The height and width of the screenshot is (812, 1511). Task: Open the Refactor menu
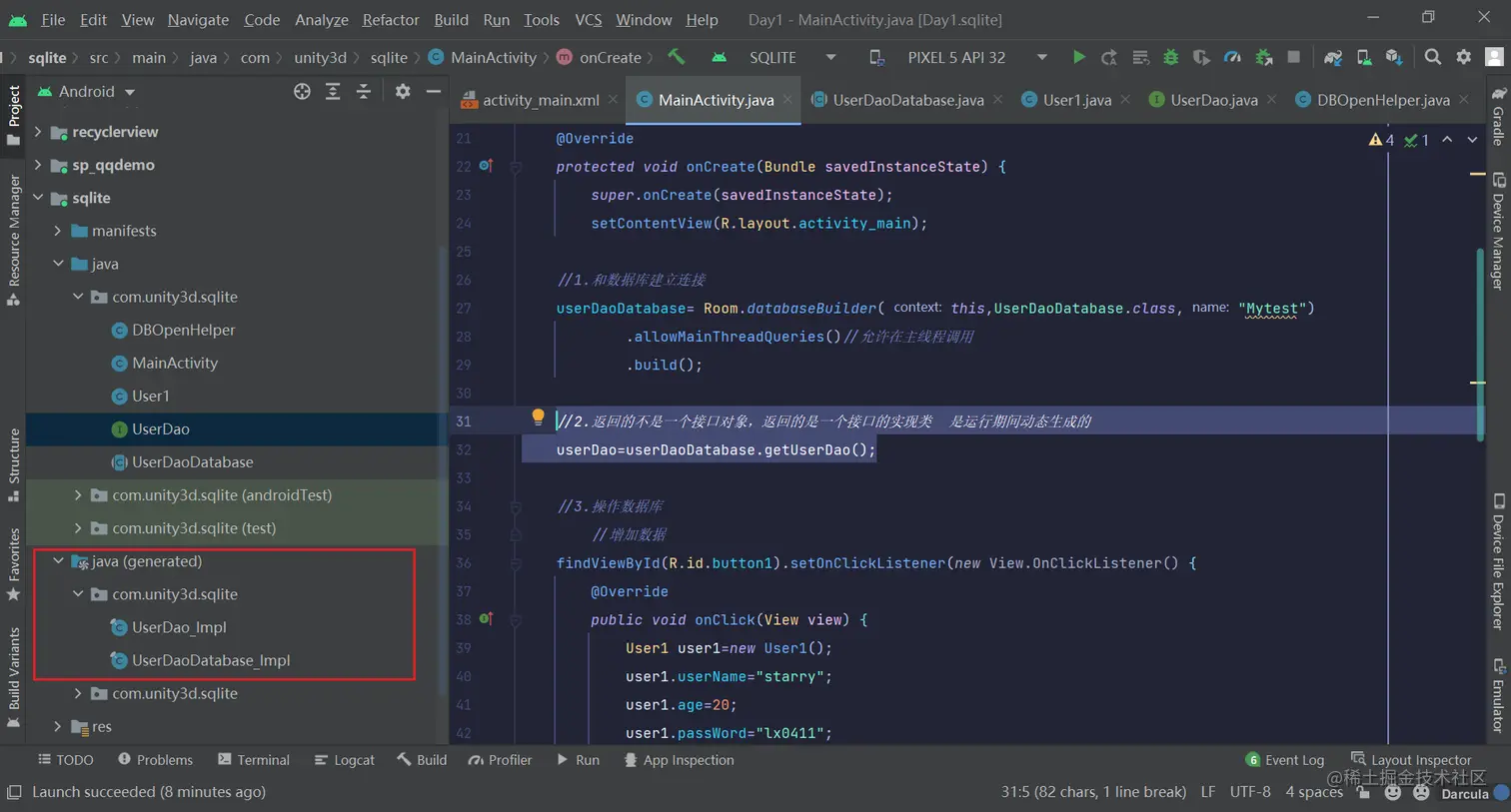tap(391, 19)
